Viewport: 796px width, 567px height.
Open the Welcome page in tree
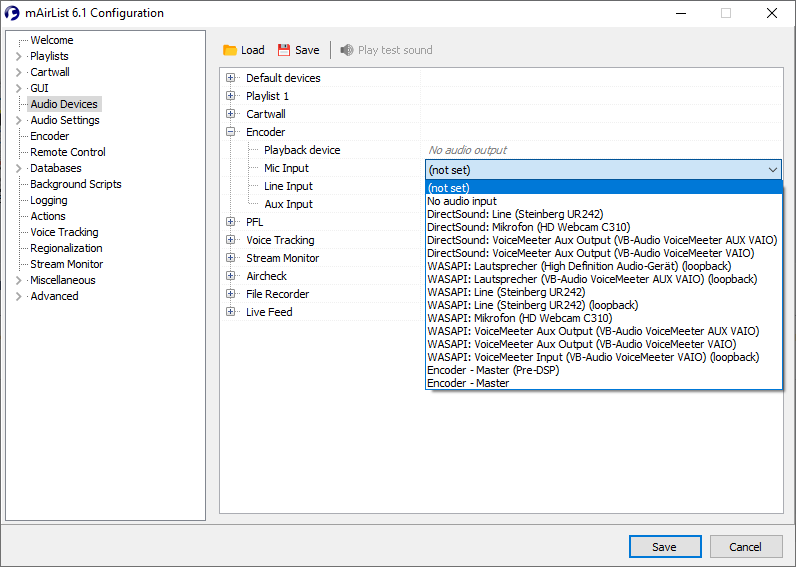coord(52,40)
